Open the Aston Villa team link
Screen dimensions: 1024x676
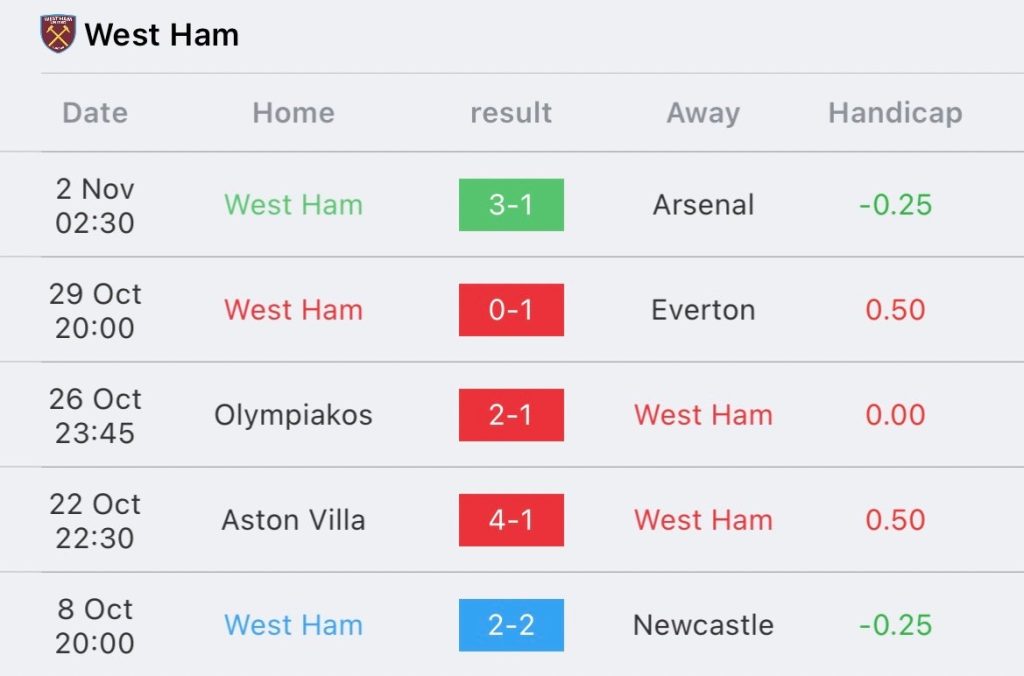pos(293,520)
